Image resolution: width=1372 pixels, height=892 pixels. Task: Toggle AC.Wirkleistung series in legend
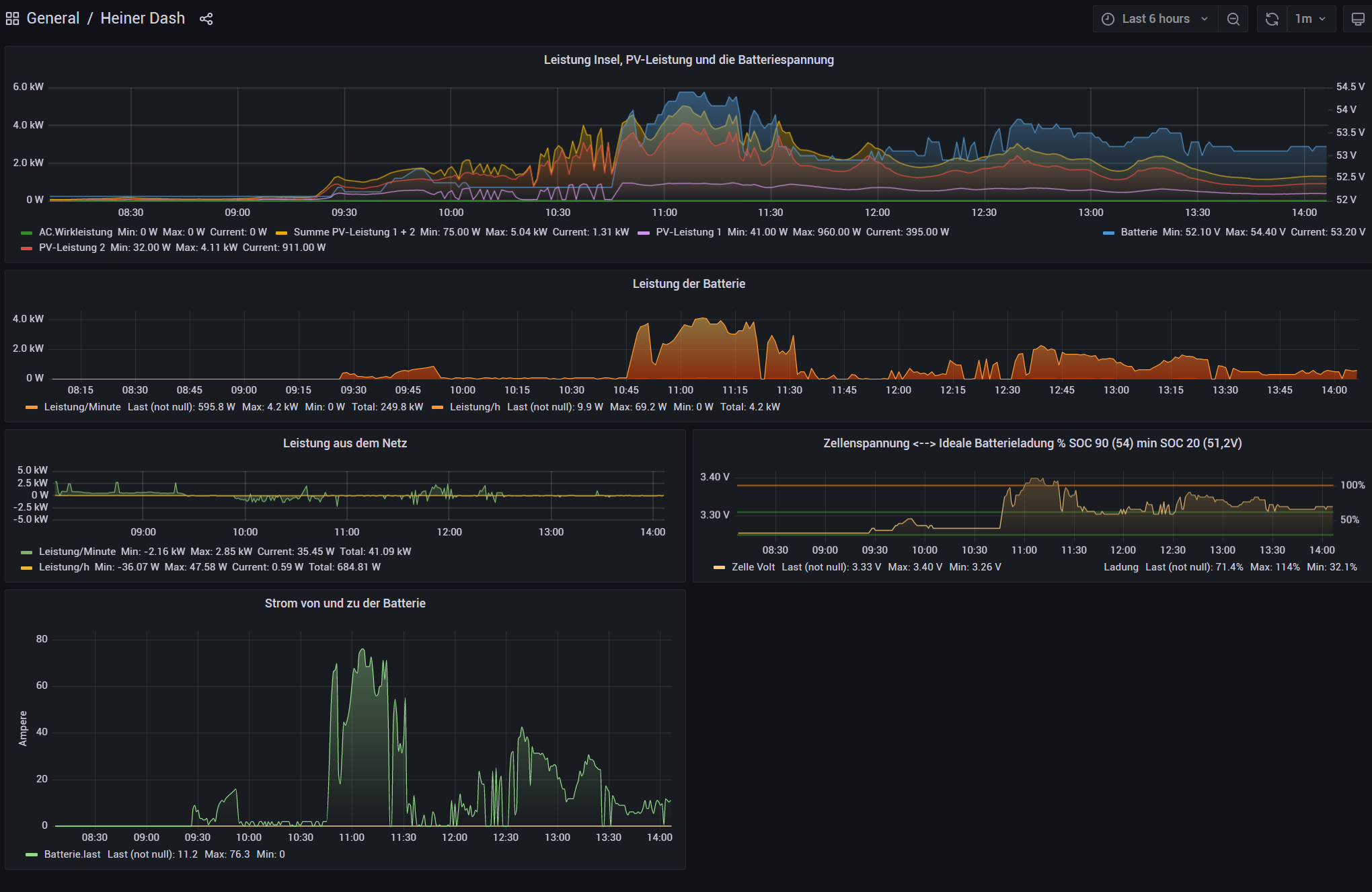[75, 232]
